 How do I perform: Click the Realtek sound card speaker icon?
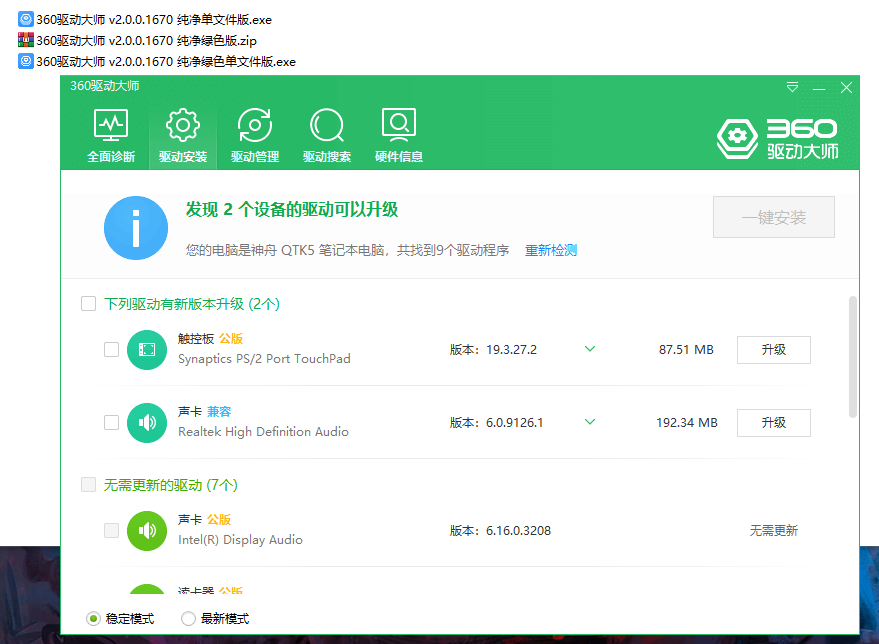[x=147, y=423]
